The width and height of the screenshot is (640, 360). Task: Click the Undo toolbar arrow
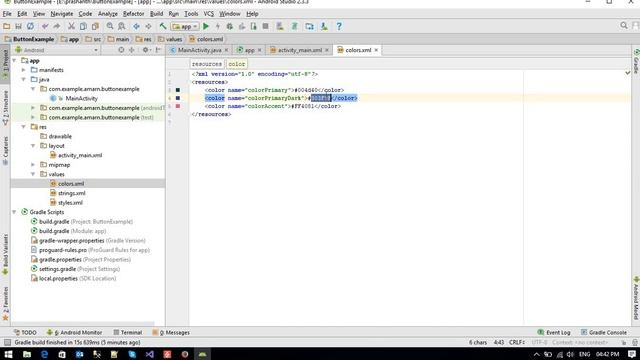pos(45,27)
